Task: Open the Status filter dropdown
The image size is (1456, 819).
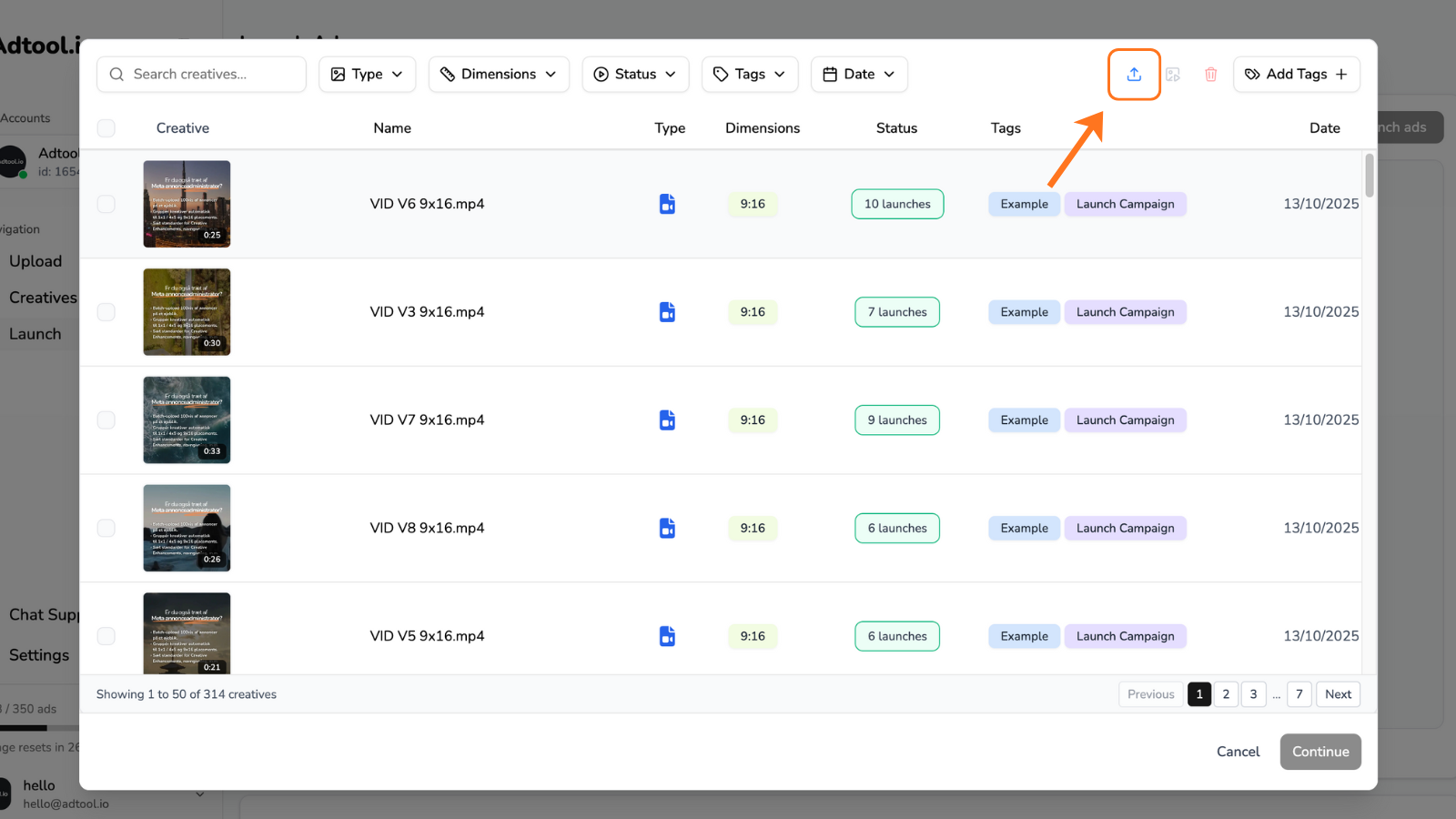Action: pyautogui.click(x=635, y=74)
